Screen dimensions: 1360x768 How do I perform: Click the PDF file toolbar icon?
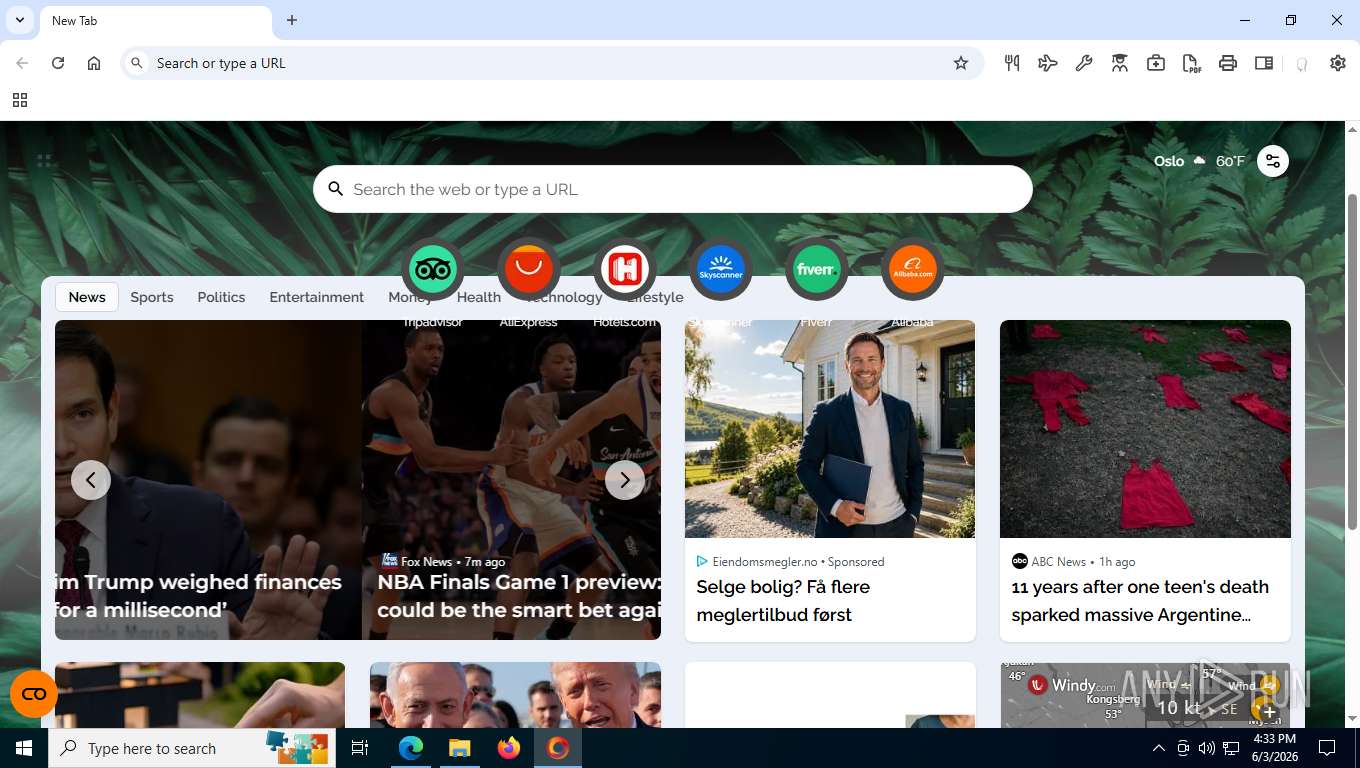[1192, 63]
